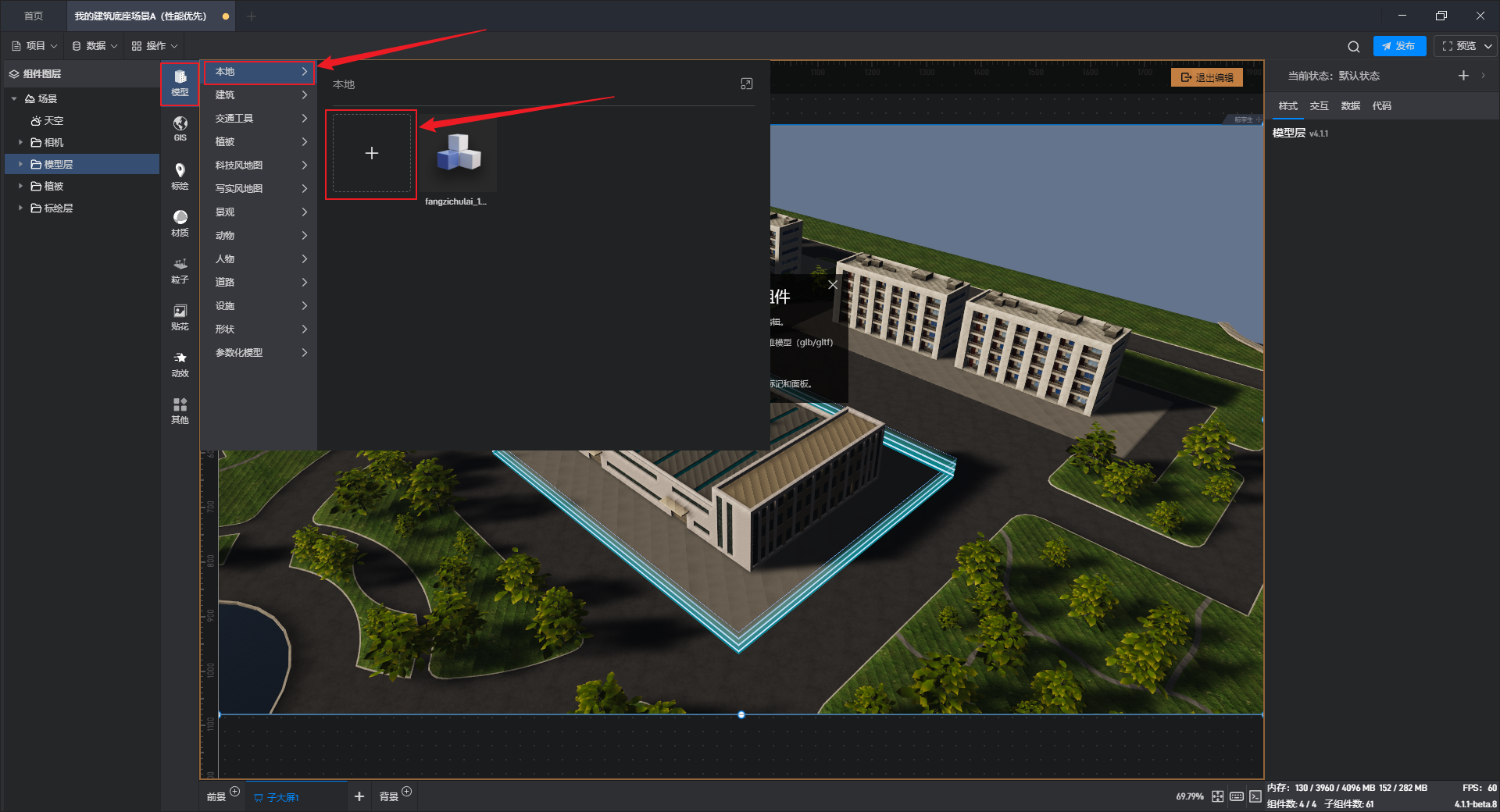Expand the 相机 folder arrow
1500x812 pixels.
tap(20, 143)
